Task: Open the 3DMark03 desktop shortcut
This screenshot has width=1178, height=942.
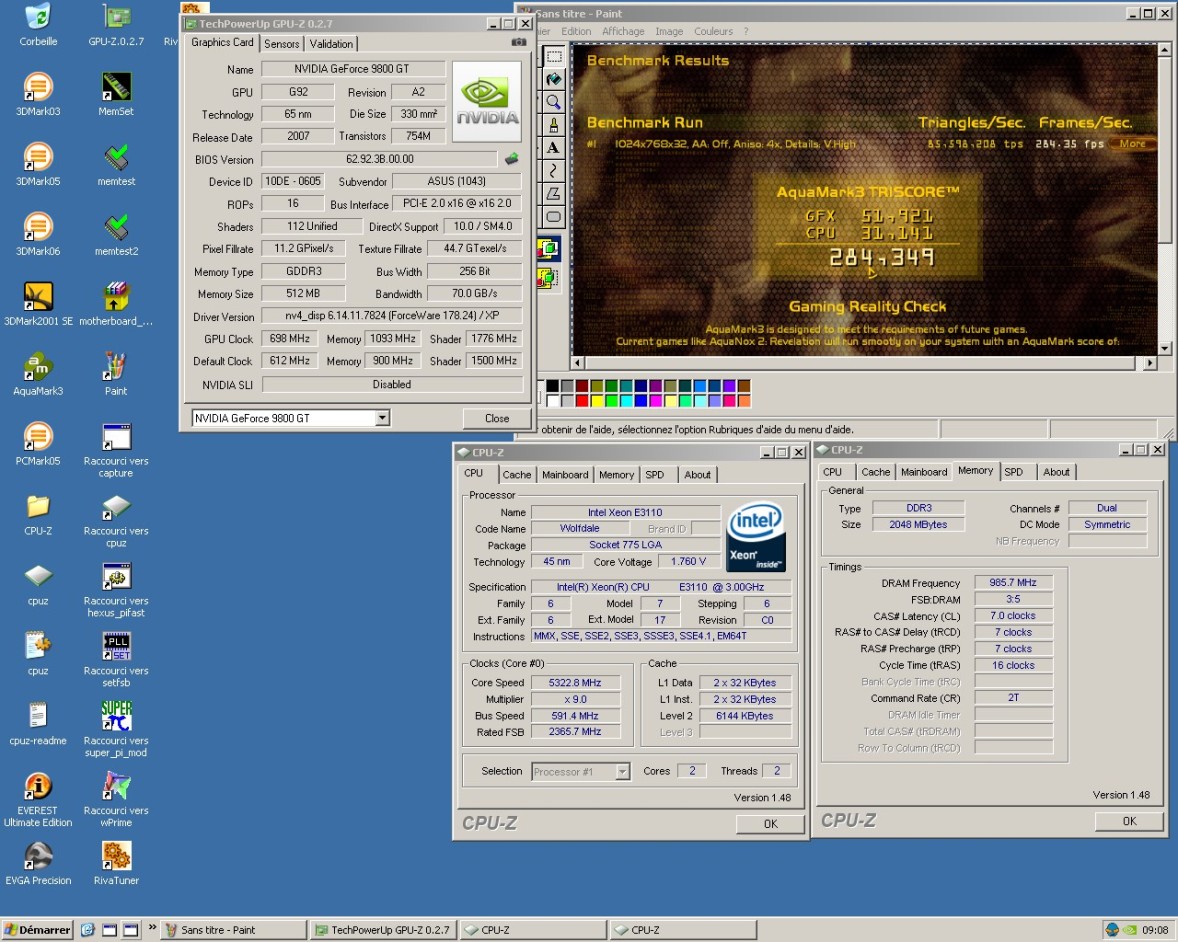Action: click(38, 94)
